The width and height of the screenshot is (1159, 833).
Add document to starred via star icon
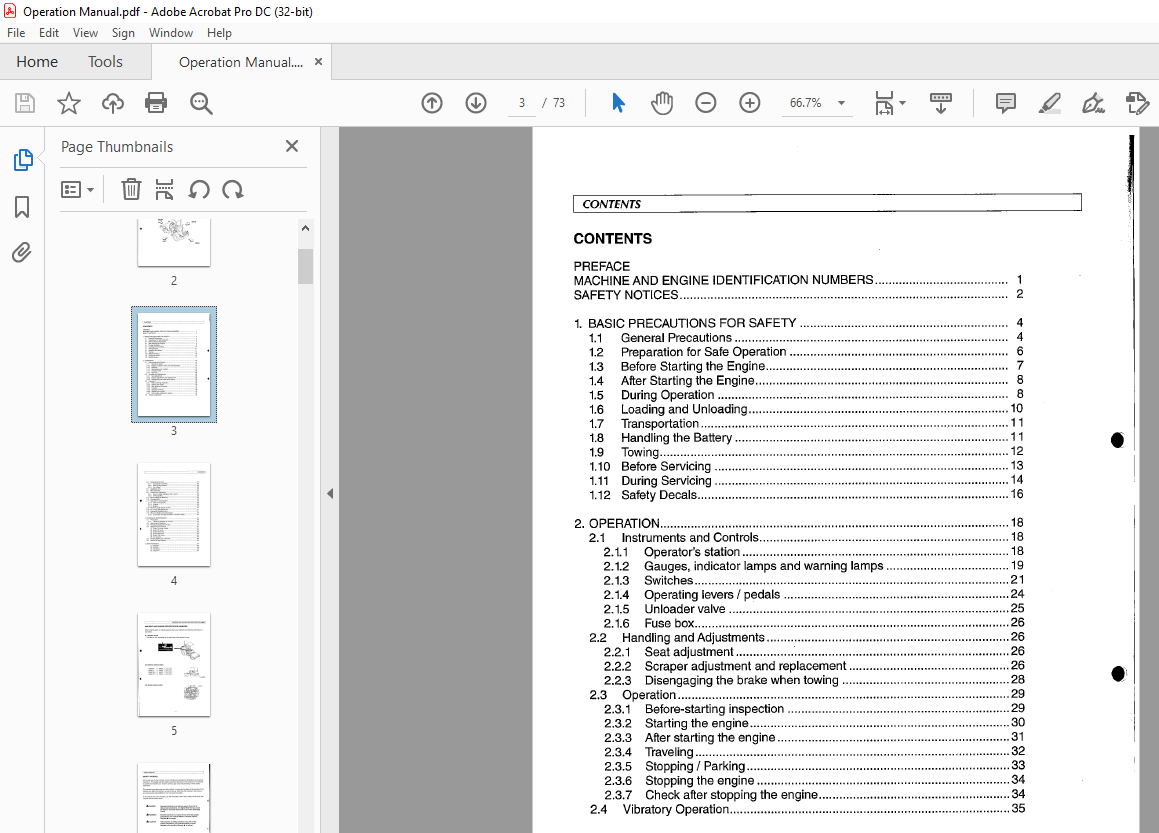69,103
